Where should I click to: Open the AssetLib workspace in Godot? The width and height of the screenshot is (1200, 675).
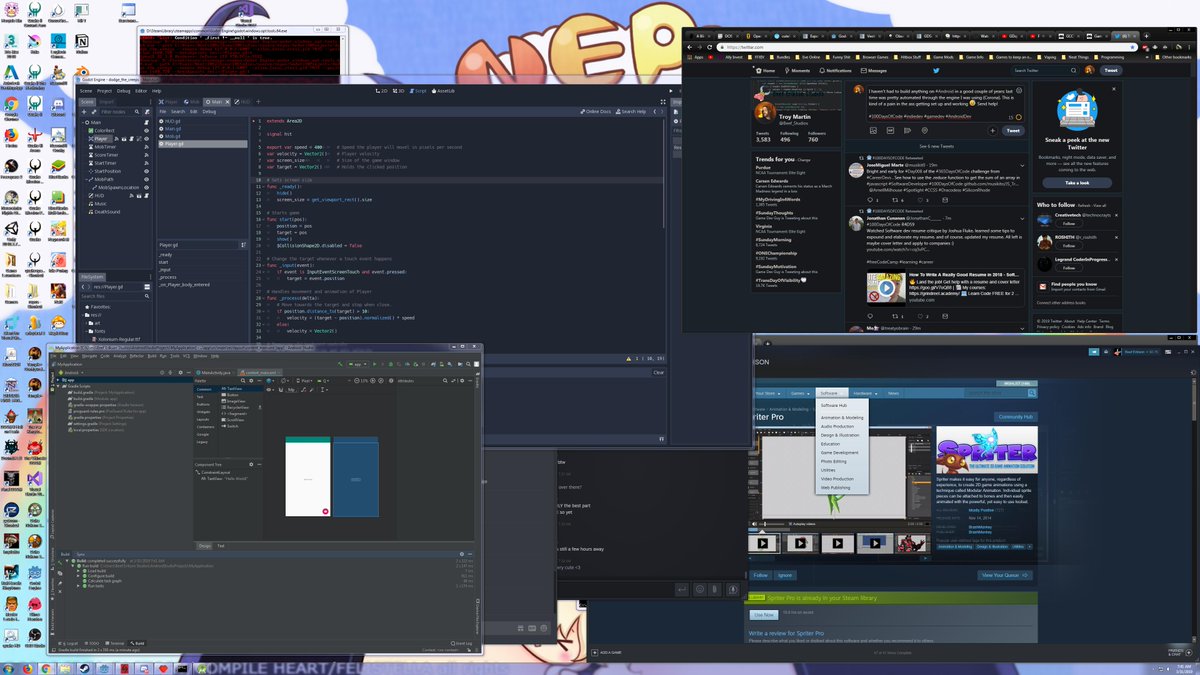(x=443, y=90)
